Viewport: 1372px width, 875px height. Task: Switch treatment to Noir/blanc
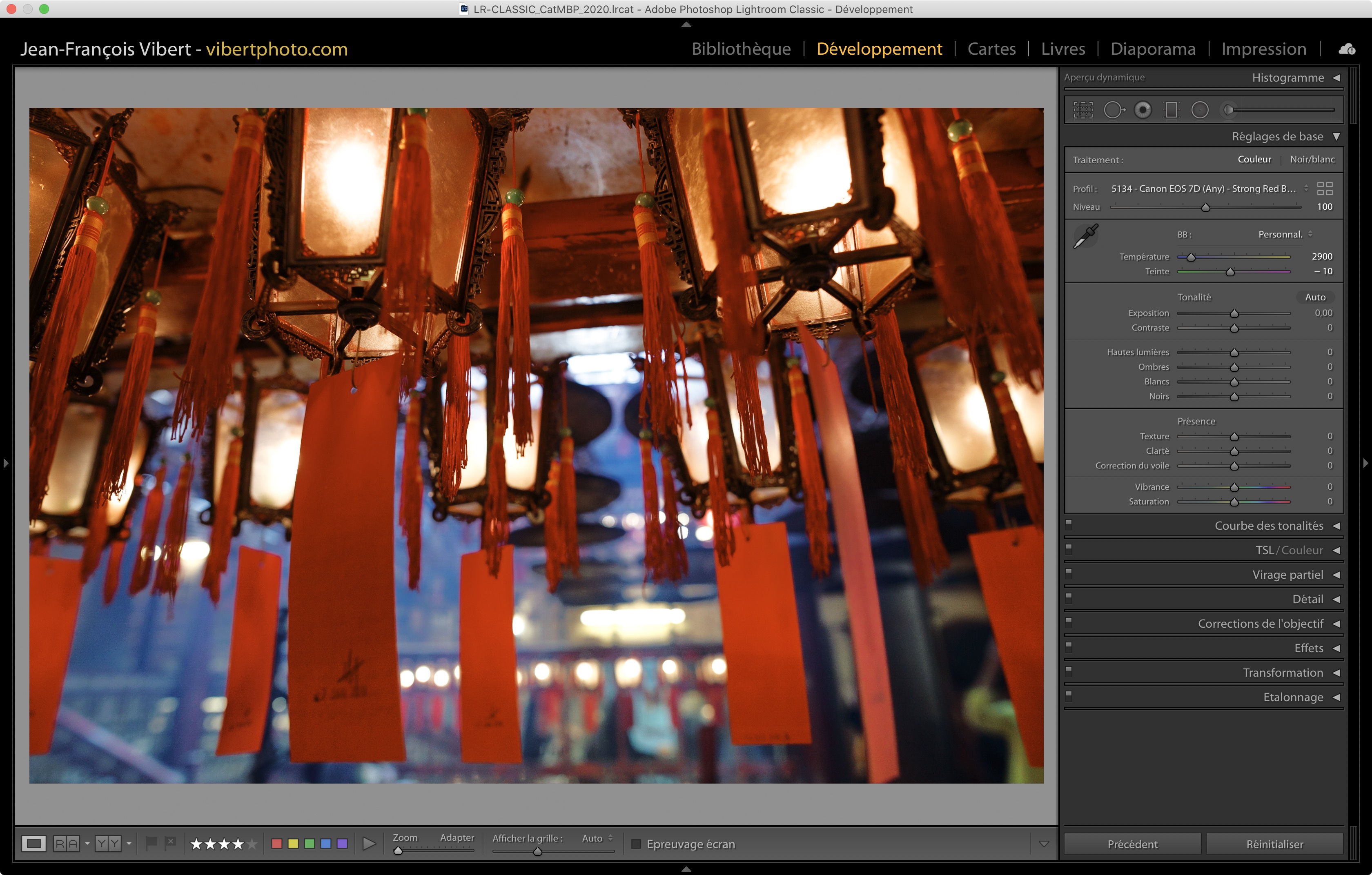(1312, 160)
